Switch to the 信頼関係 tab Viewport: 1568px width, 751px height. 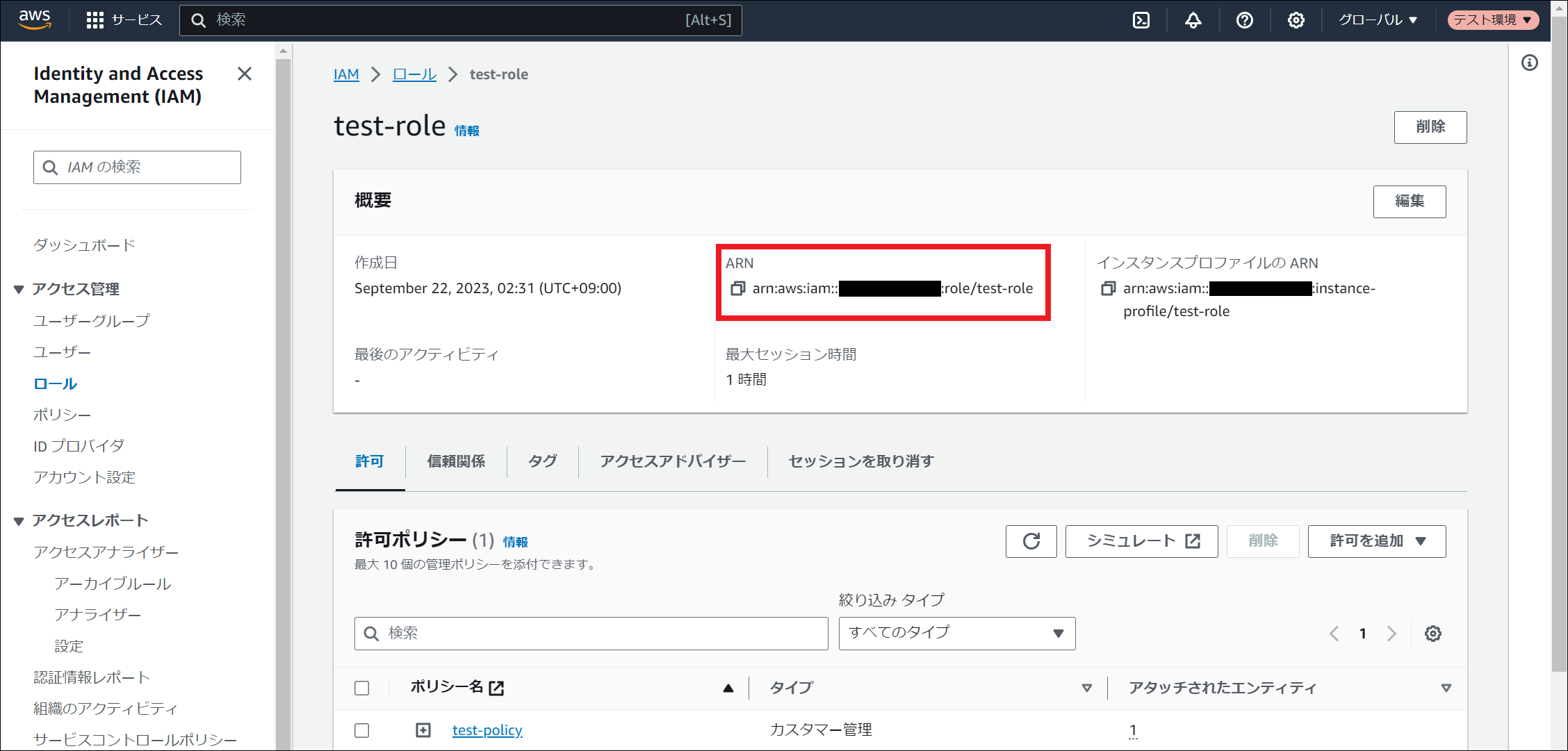click(456, 461)
